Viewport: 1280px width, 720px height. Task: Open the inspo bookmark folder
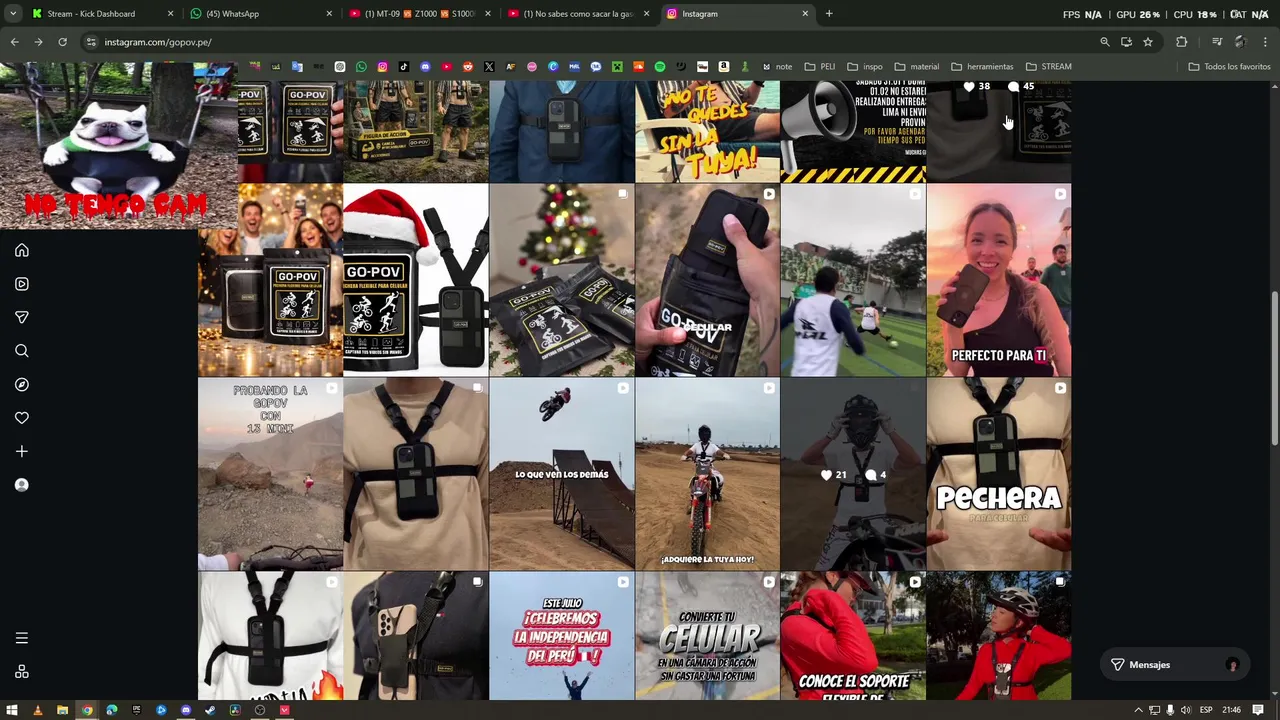(865, 67)
